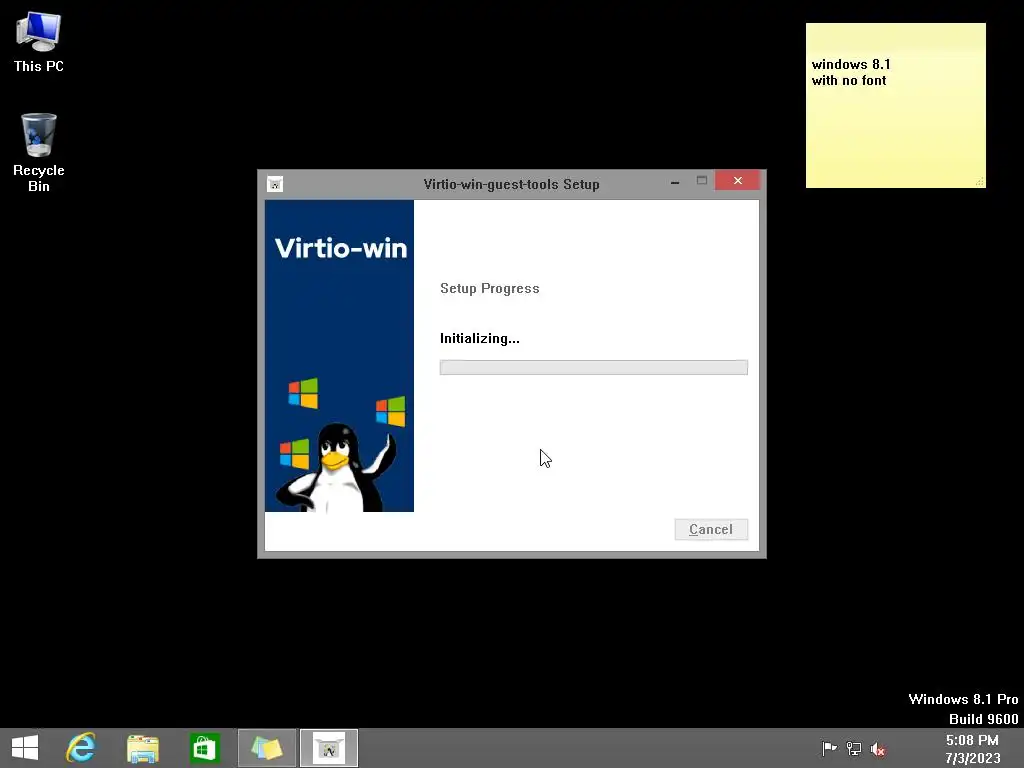The height and width of the screenshot is (768, 1024).
Task: Click the 'Setup Progress' heading
Action: [490, 289]
